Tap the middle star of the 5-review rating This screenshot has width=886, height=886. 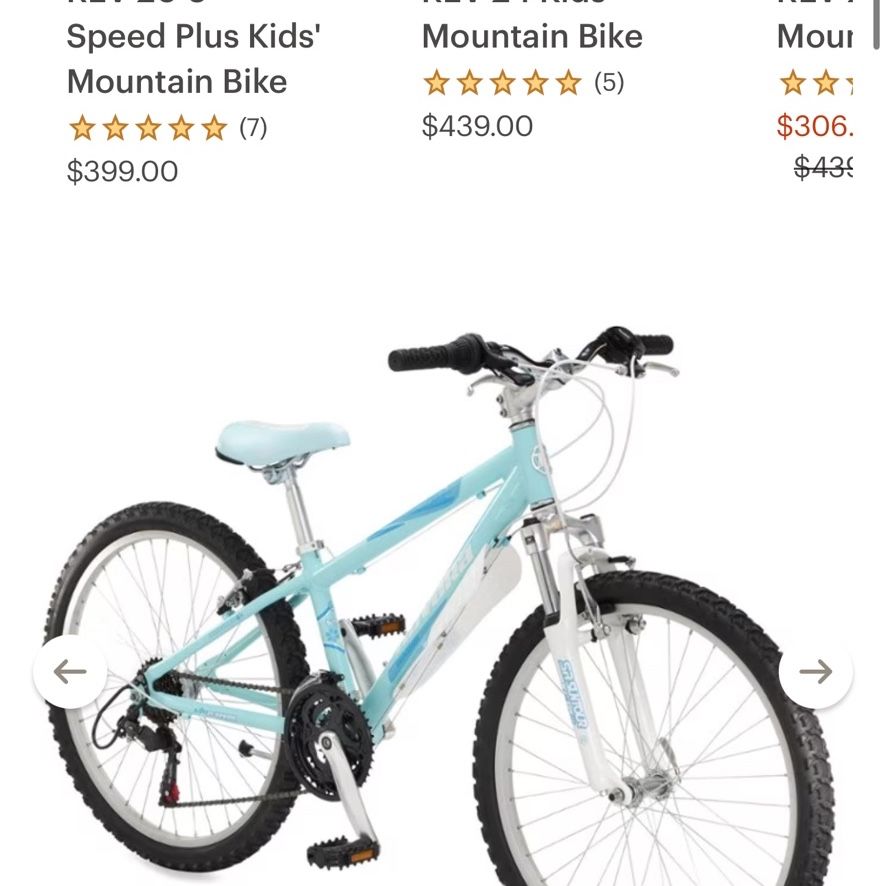click(503, 83)
